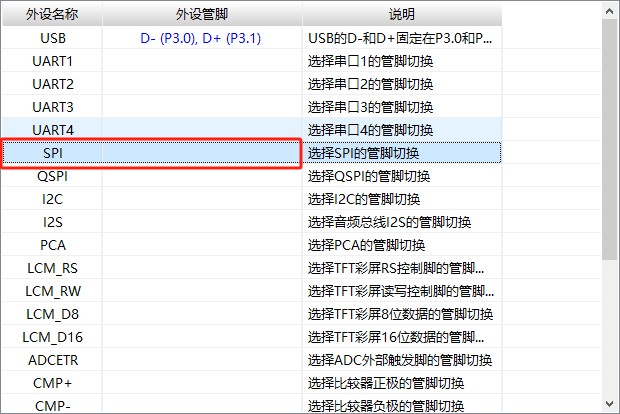Click description 选择比较器正极的管脚切换
Screen dimensions: 620x414
click(386, 383)
